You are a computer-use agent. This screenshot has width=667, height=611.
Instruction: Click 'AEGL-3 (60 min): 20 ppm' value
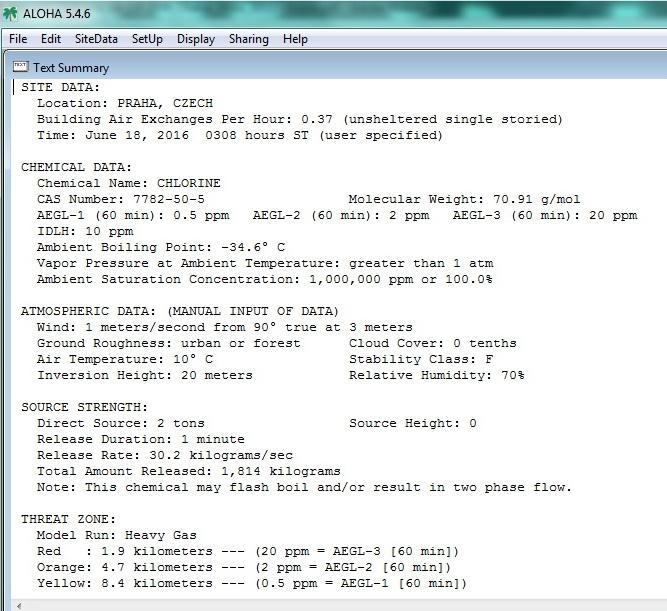545,215
